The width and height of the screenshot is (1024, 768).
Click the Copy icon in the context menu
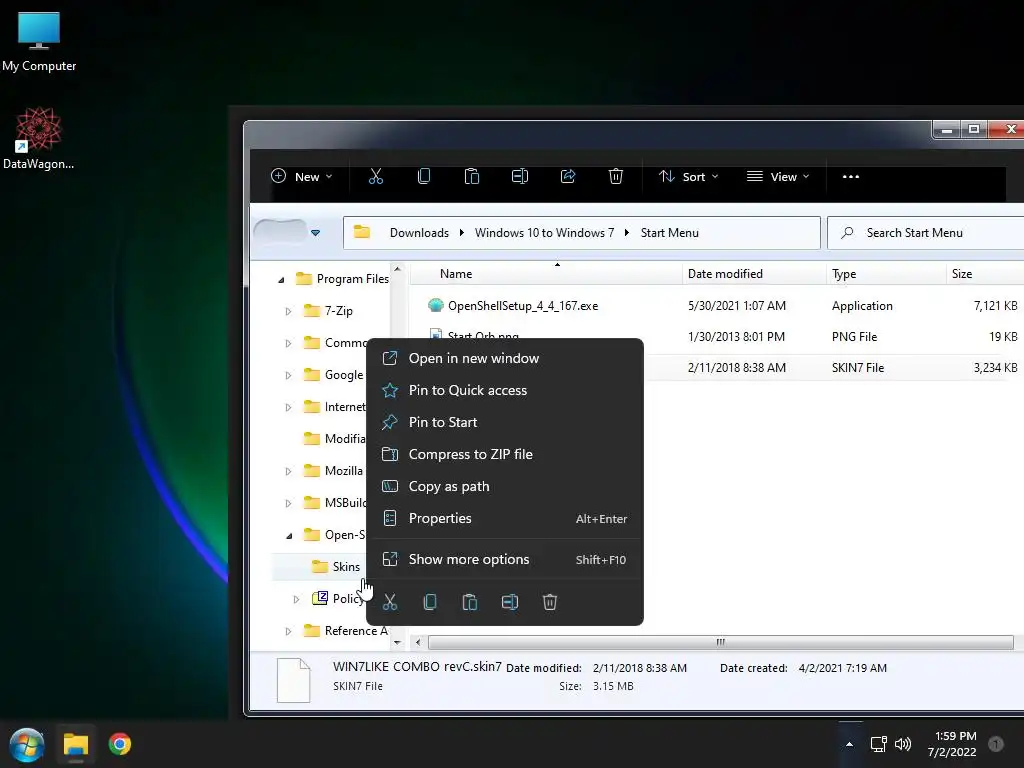click(430, 602)
